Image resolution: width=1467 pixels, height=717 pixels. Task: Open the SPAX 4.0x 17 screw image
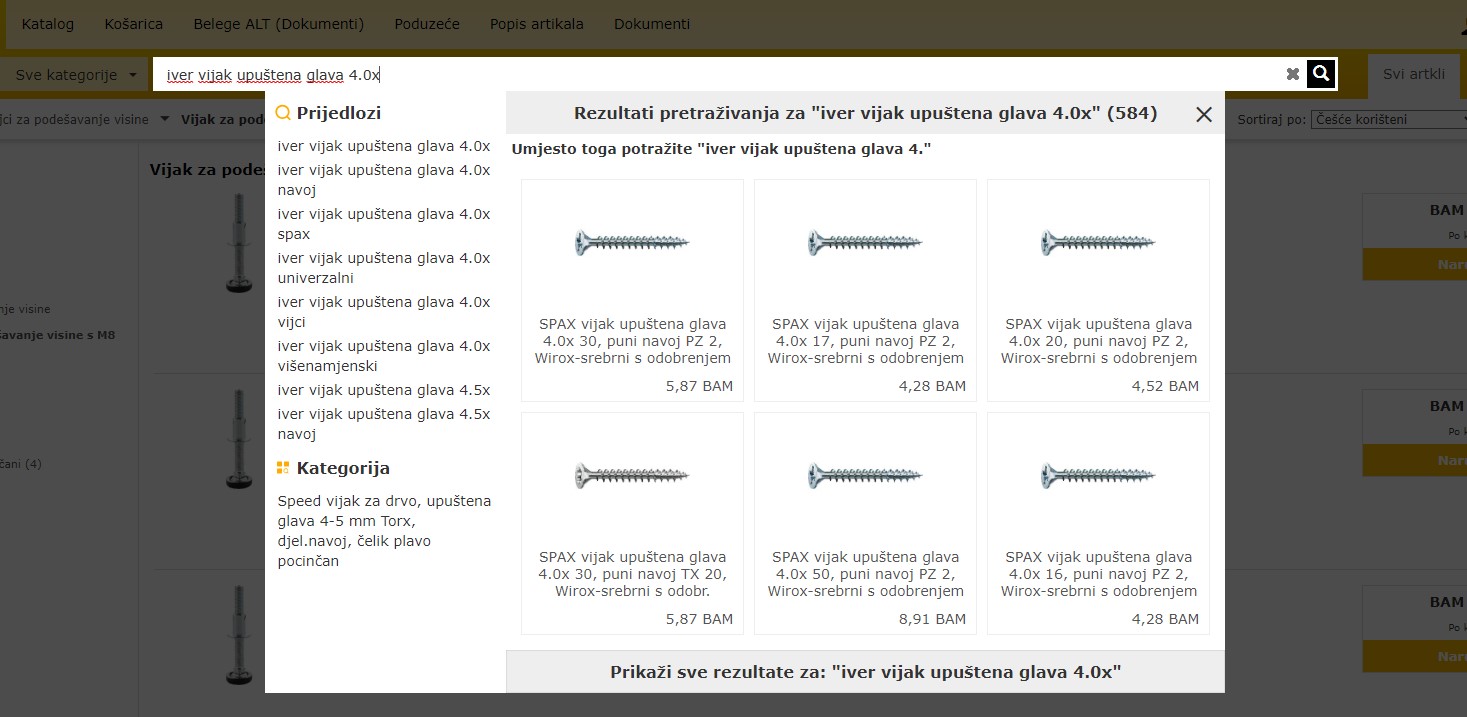click(865, 242)
